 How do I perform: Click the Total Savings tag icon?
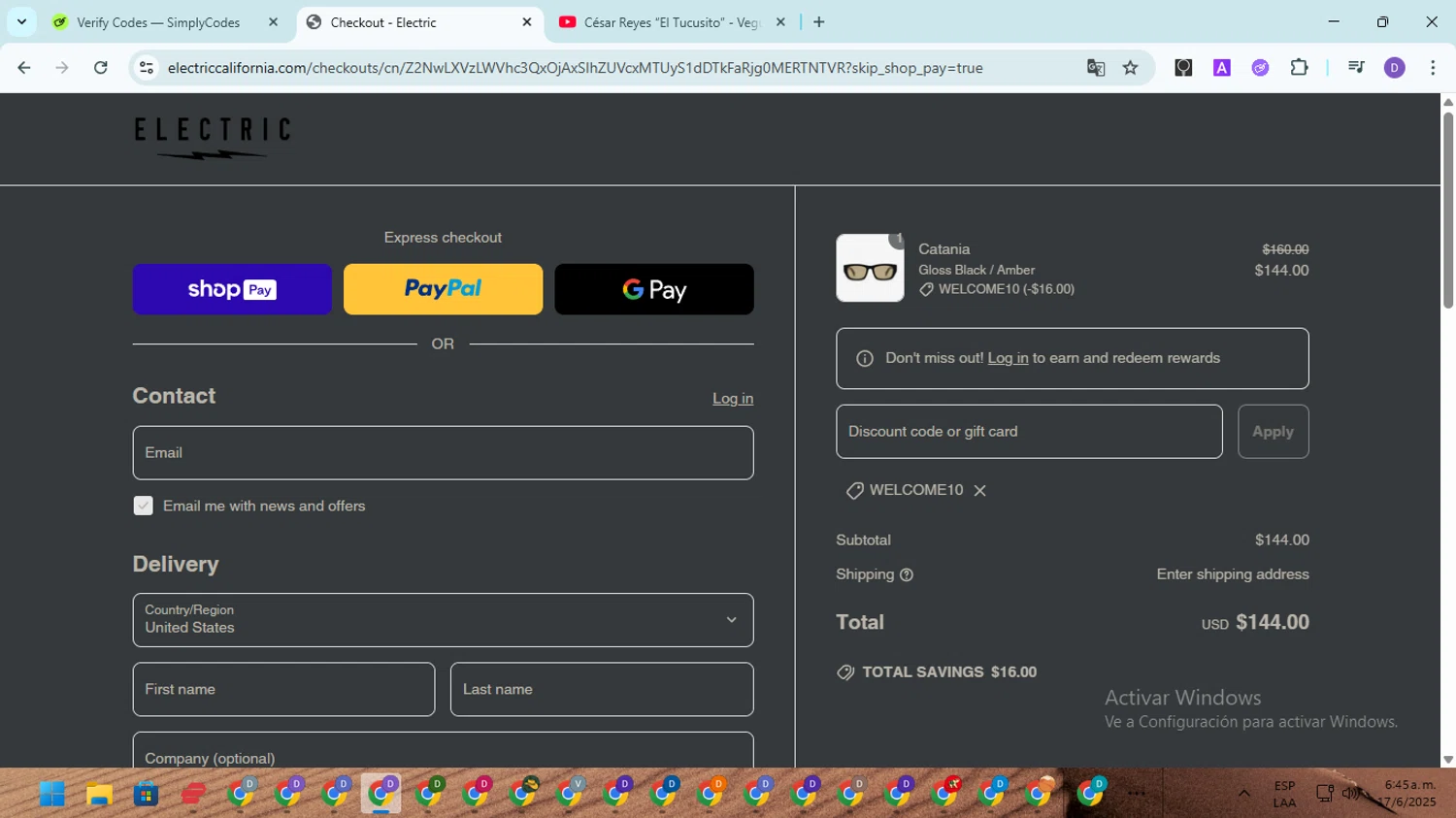click(845, 672)
